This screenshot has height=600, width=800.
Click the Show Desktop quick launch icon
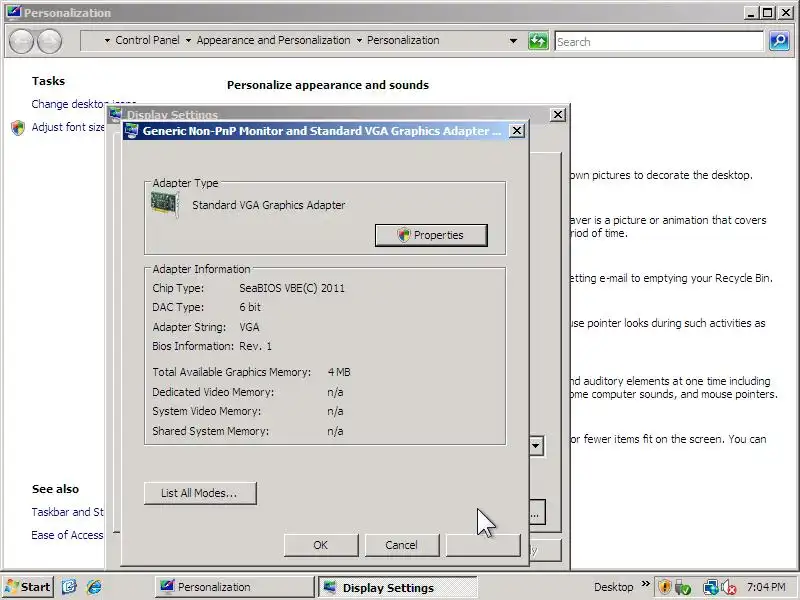pyautogui.click(x=69, y=587)
